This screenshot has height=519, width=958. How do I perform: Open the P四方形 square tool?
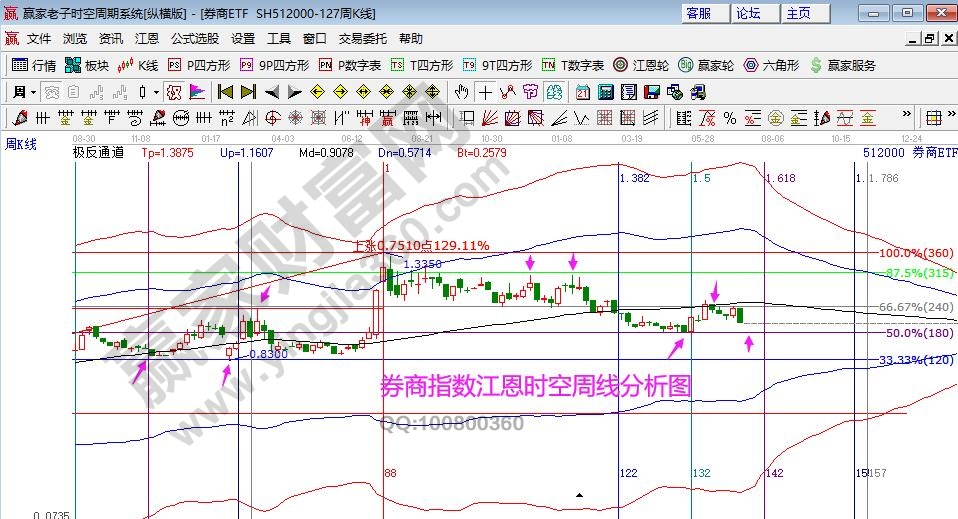coord(199,65)
